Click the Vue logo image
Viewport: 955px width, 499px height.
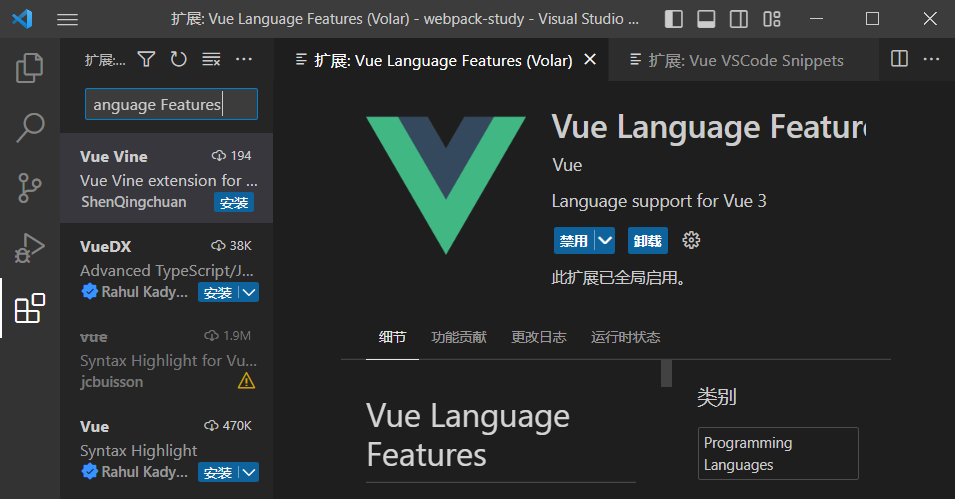[x=446, y=185]
